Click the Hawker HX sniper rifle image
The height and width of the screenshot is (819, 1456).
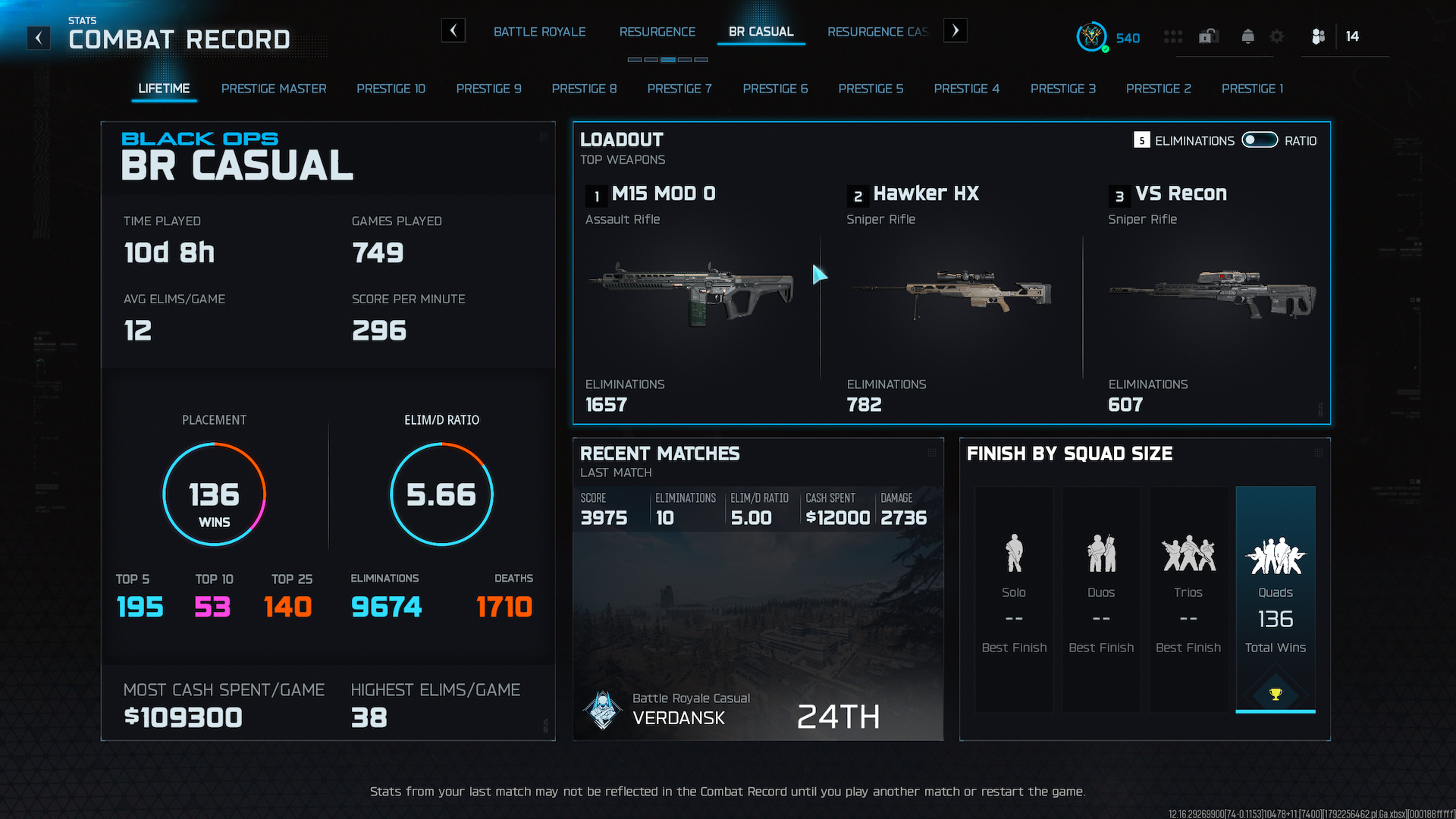click(x=952, y=294)
